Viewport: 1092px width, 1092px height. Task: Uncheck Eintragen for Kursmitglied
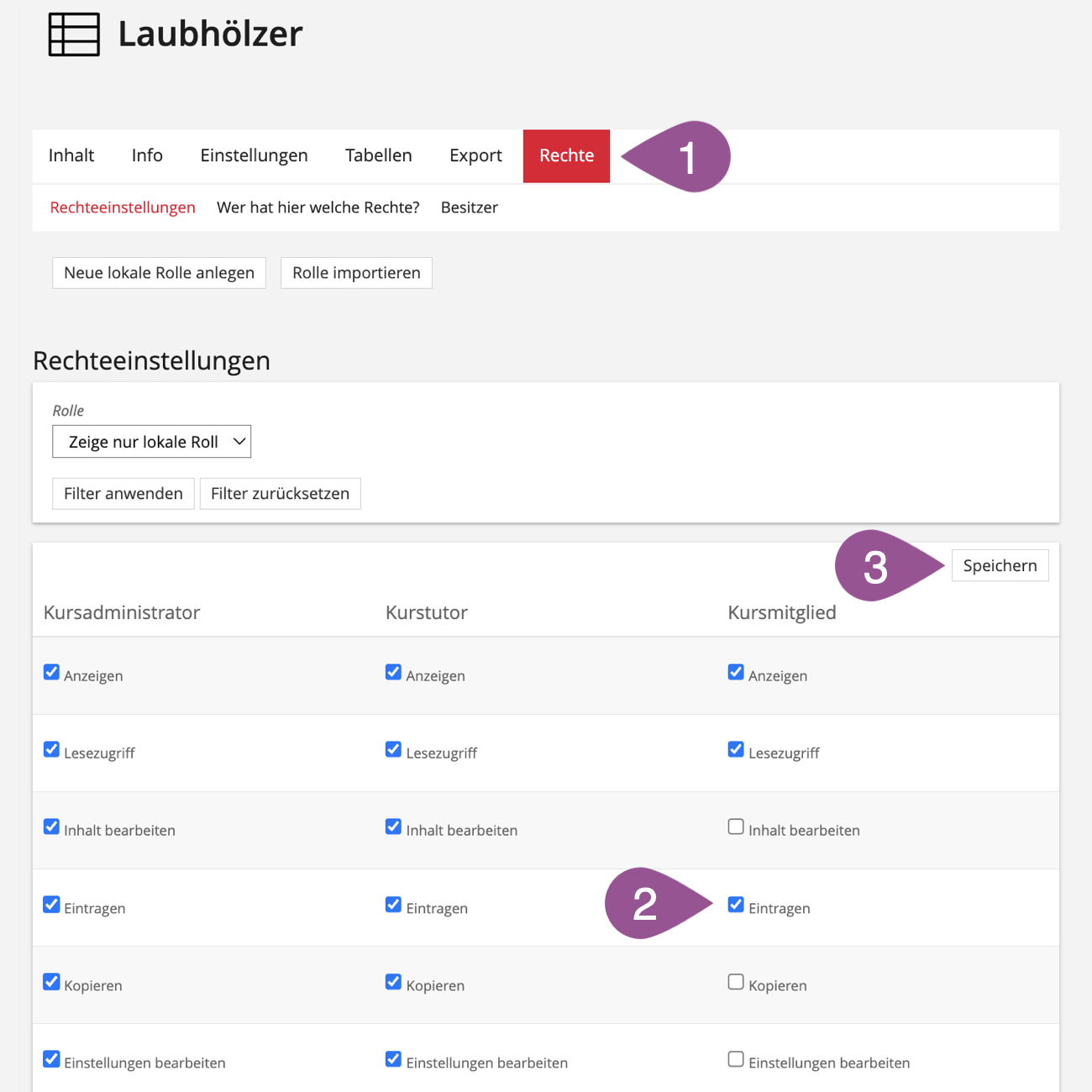tap(736, 905)
